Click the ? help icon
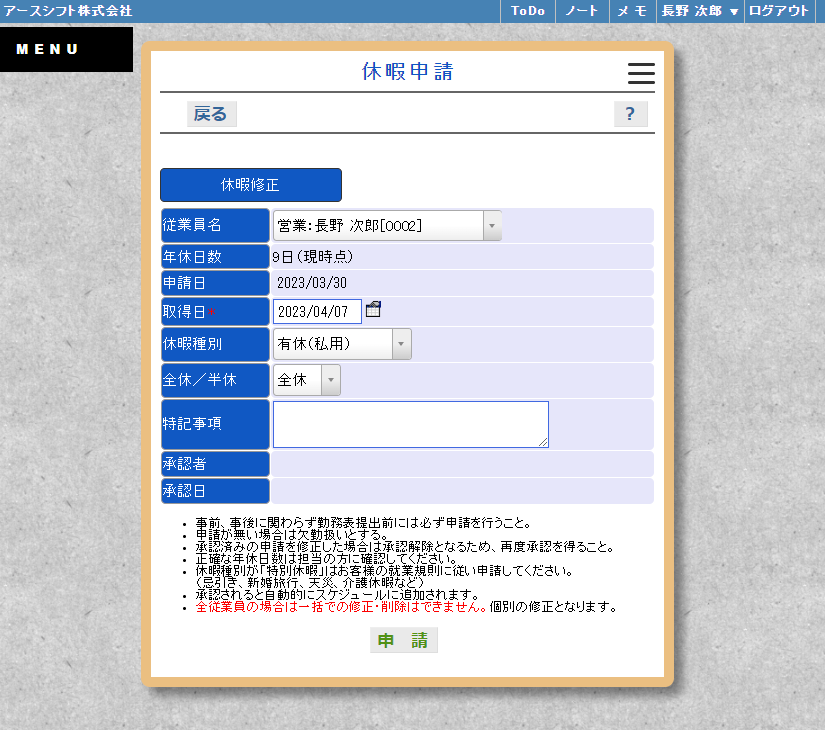 tap(630, 114)
